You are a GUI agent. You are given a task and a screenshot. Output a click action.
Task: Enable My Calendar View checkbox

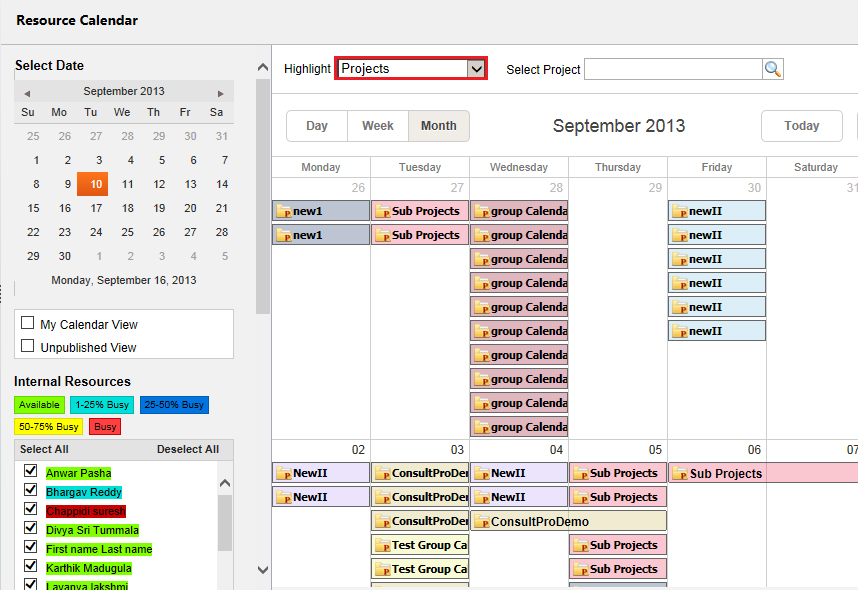28,323
